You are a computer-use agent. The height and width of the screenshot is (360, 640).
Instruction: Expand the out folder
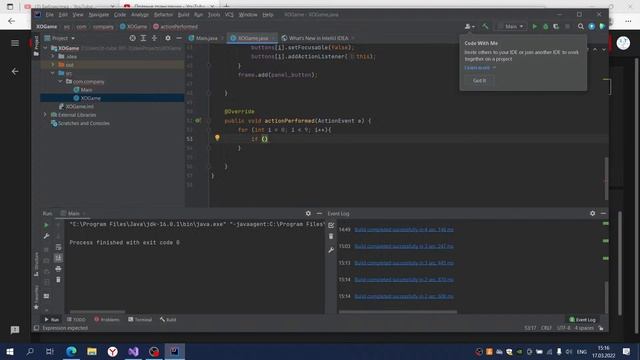(x=53, y=64)
